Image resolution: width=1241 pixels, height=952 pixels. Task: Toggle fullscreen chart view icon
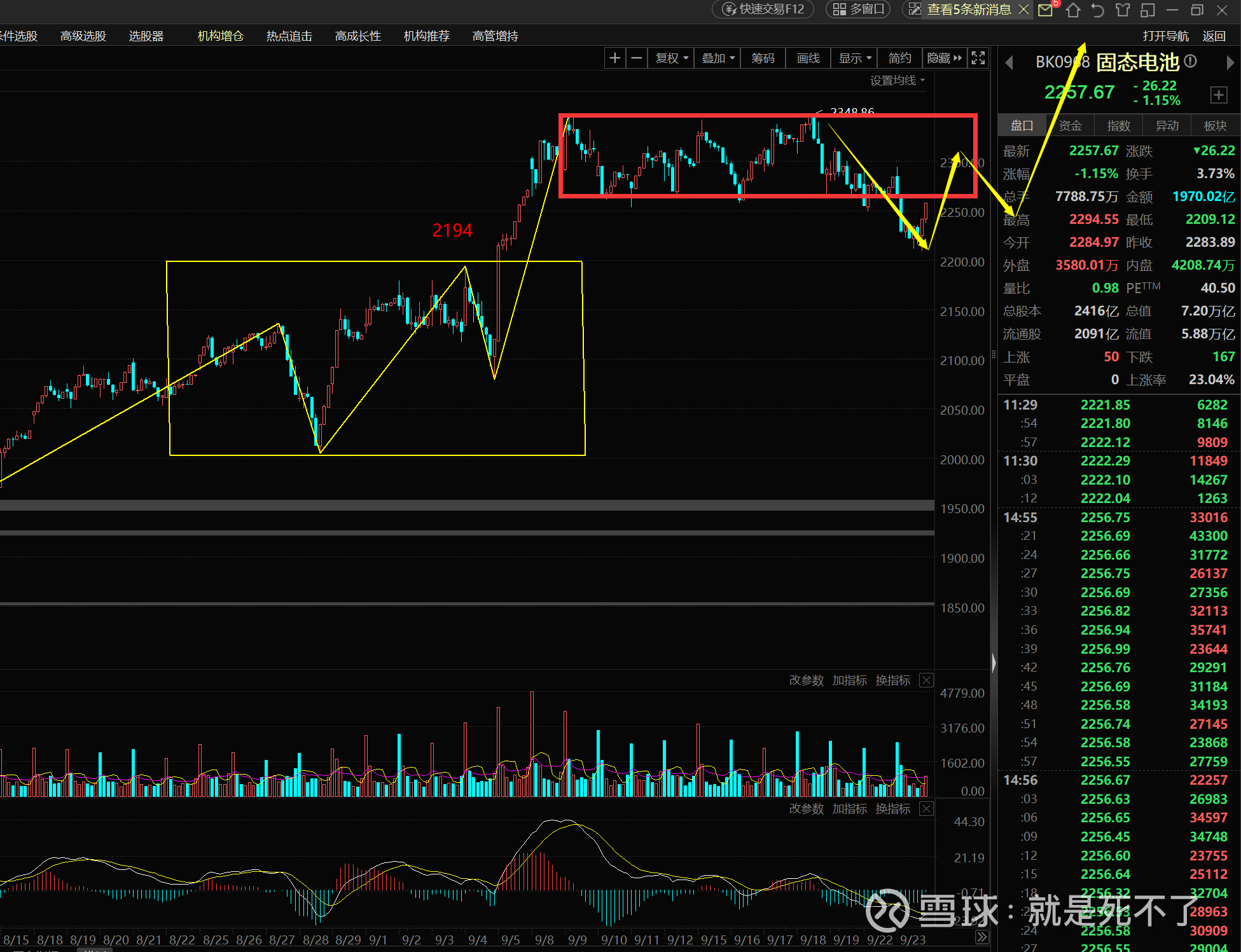(978, 59)
